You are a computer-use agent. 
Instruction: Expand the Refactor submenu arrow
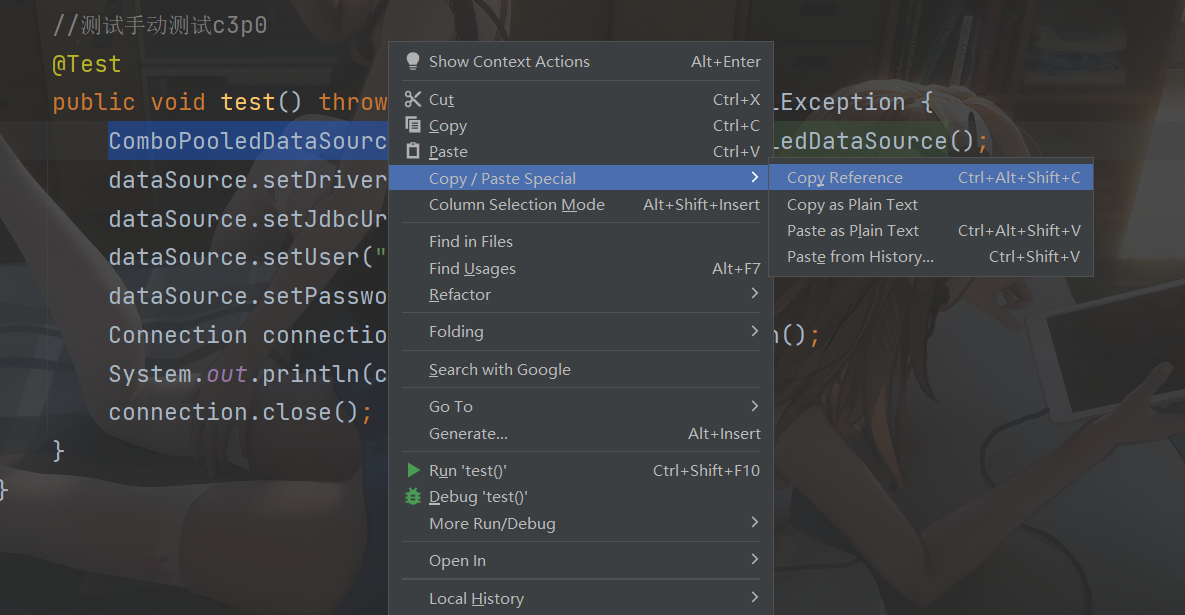754,294
